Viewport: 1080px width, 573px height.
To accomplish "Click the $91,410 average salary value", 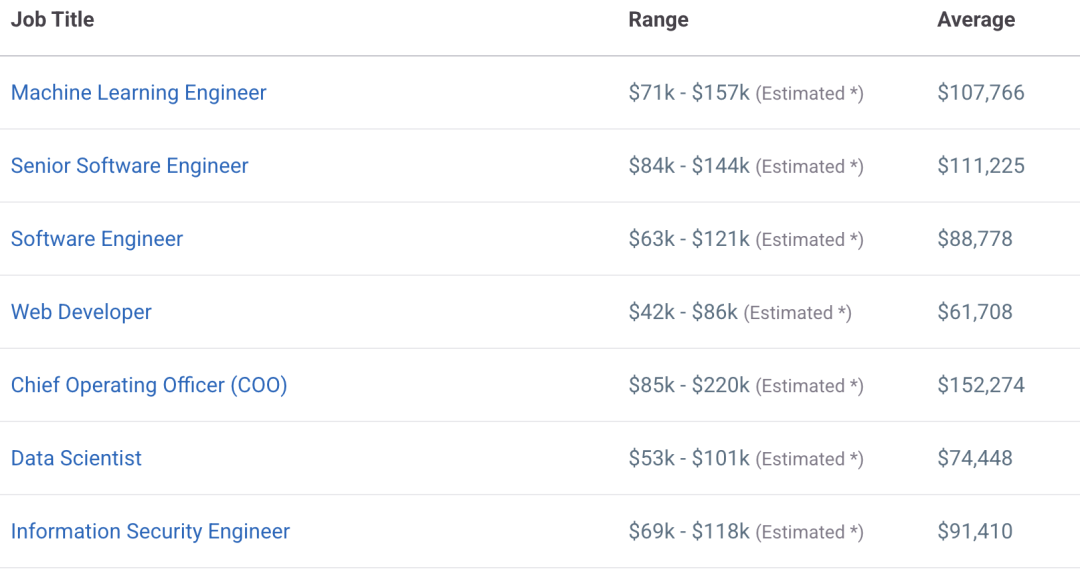I will click(975, 531).
